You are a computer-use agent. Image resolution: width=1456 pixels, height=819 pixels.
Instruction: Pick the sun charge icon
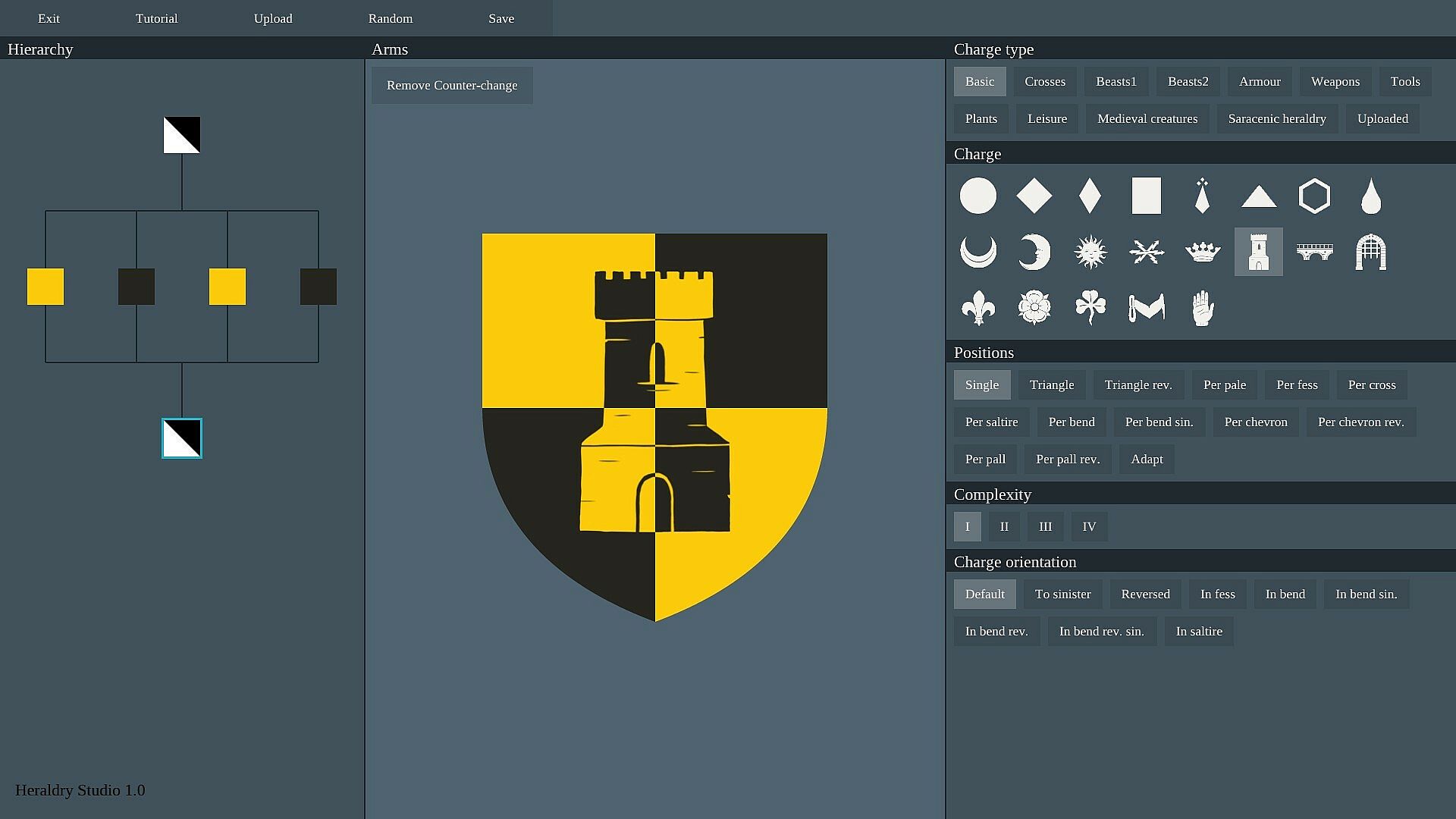pos(1090,252)
